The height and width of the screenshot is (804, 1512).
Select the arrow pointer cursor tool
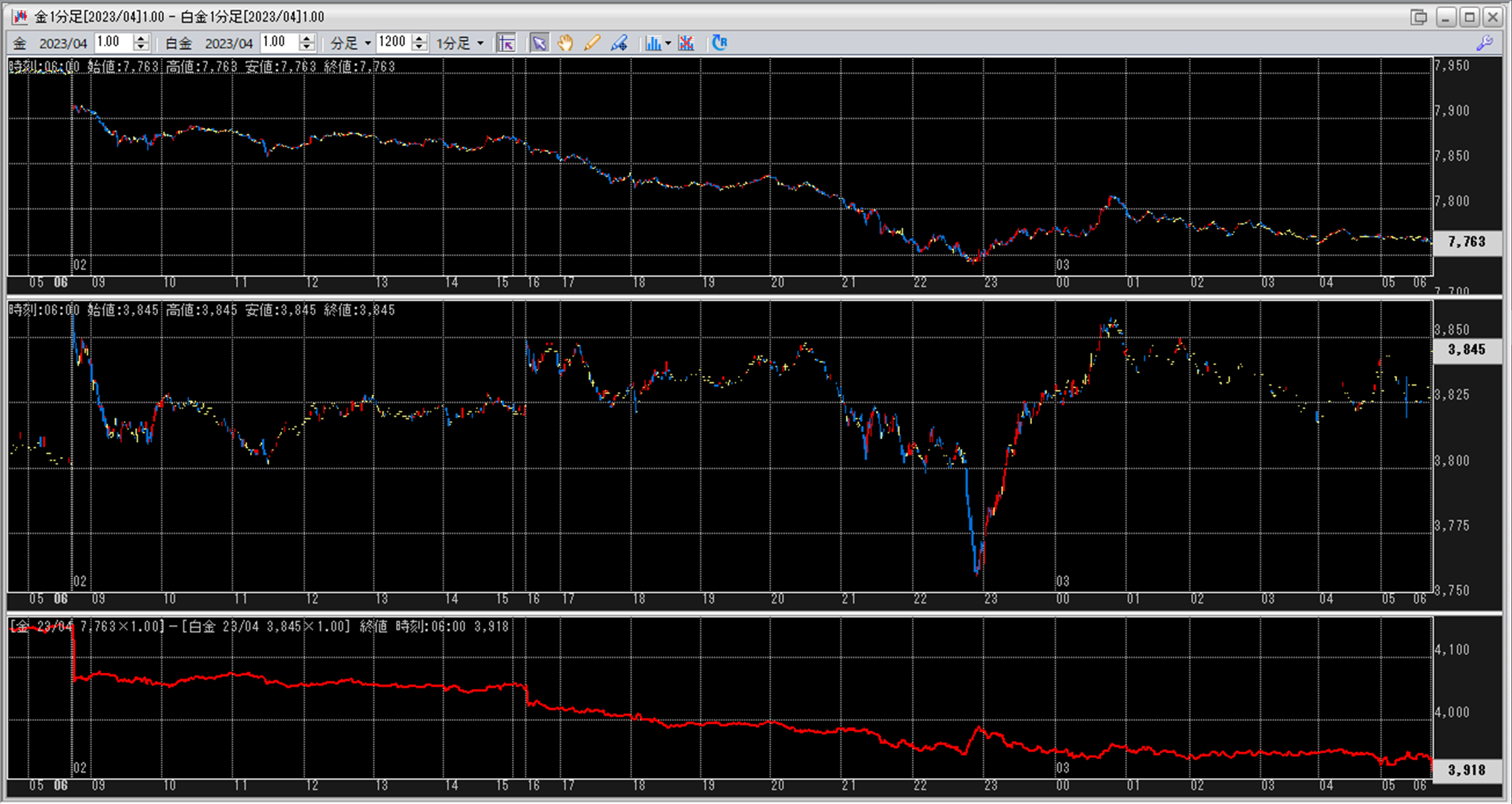tap(539, 43)
